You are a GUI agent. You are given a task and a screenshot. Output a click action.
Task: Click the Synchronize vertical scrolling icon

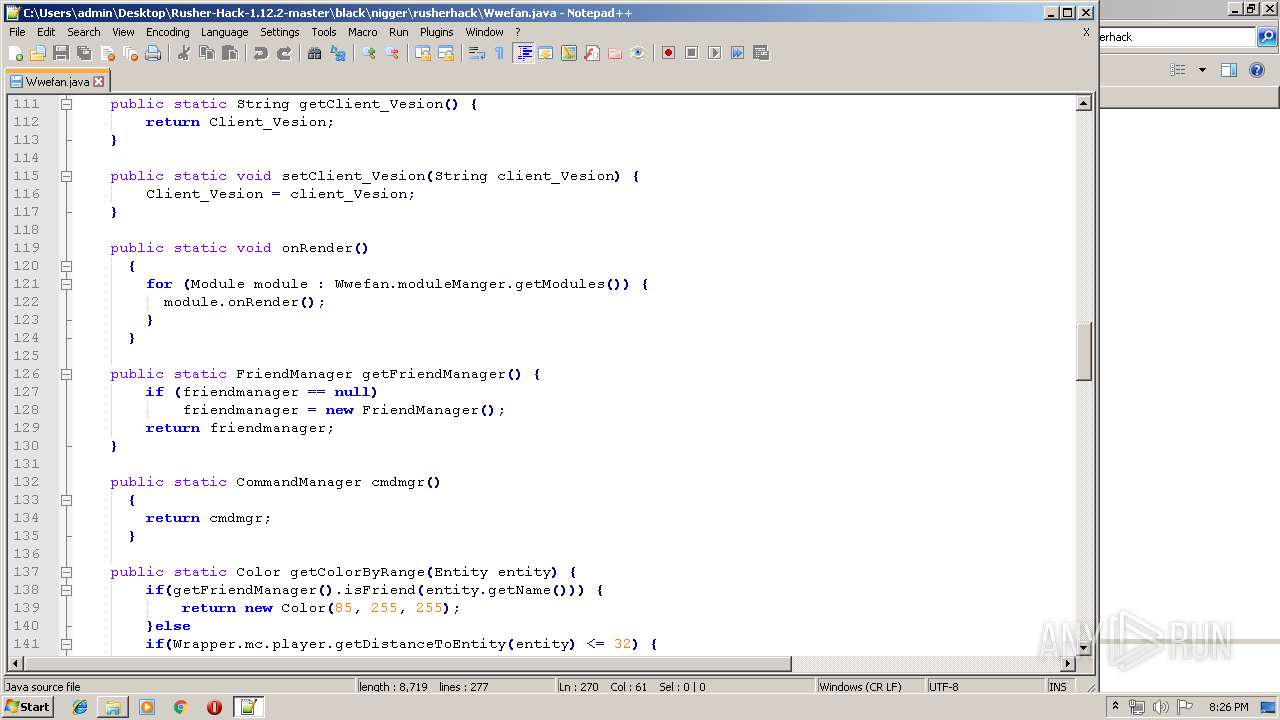pyautogui.click(x=422, y=53)
